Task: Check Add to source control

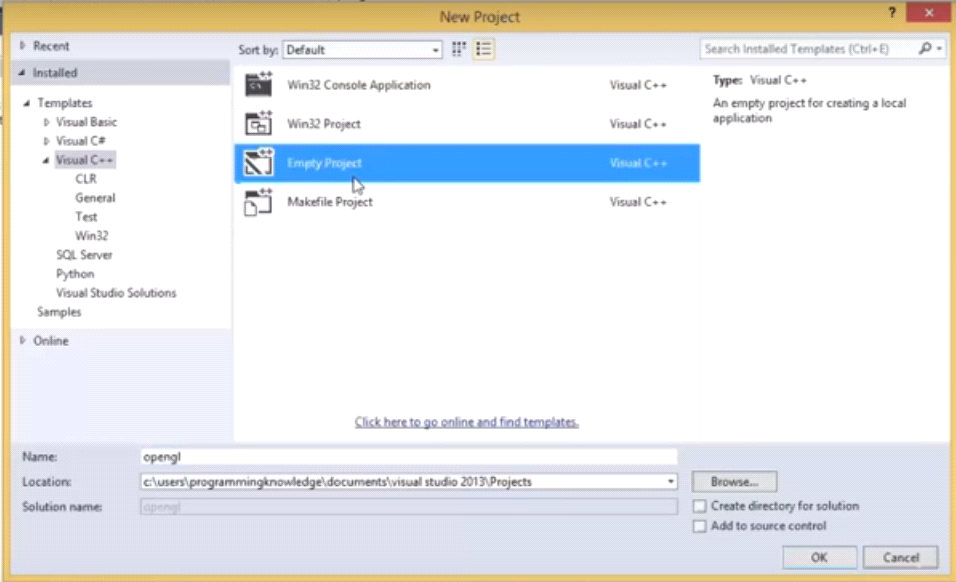Action: [699, 526]
